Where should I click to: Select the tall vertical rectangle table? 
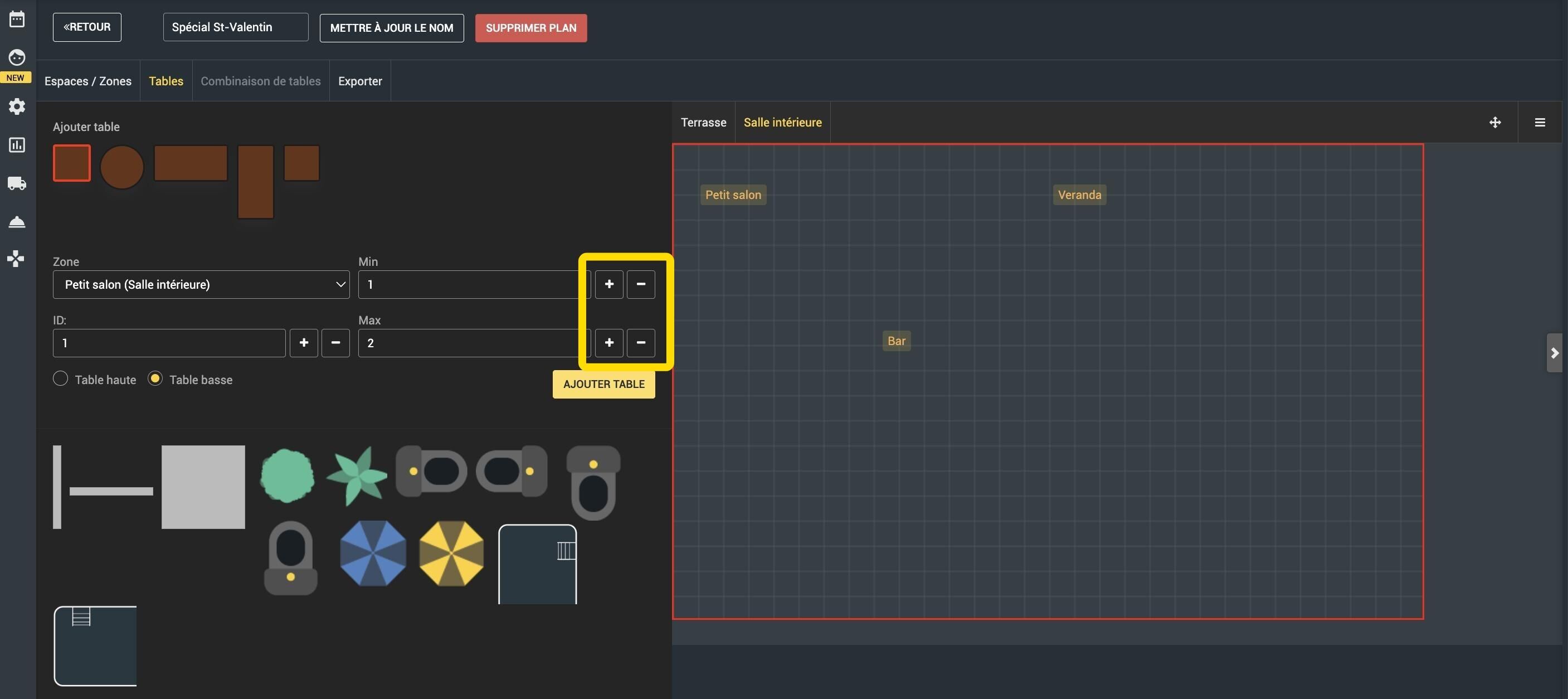[x=255, y=181]
